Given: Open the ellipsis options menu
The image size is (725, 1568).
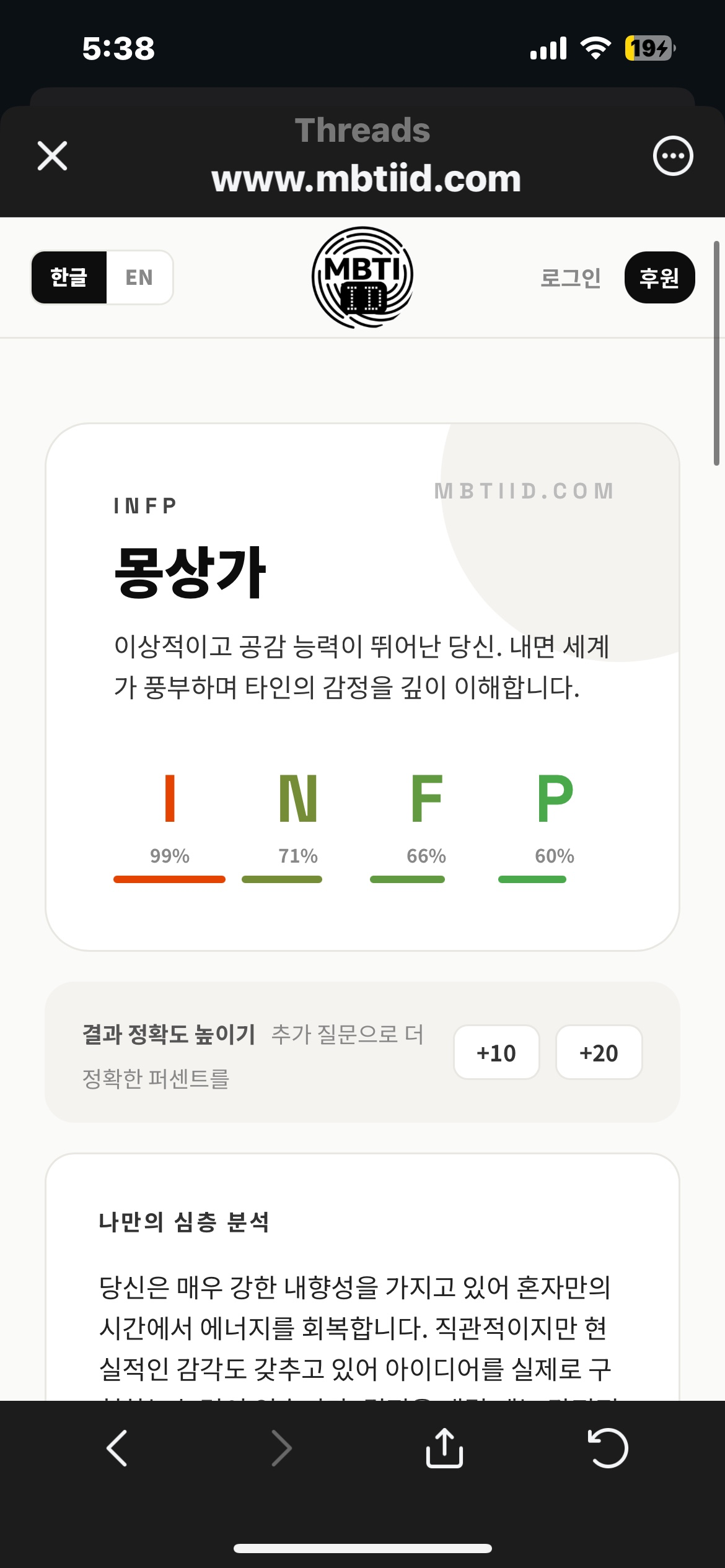Looking at the screenshot, I should (x=674, y=155).
